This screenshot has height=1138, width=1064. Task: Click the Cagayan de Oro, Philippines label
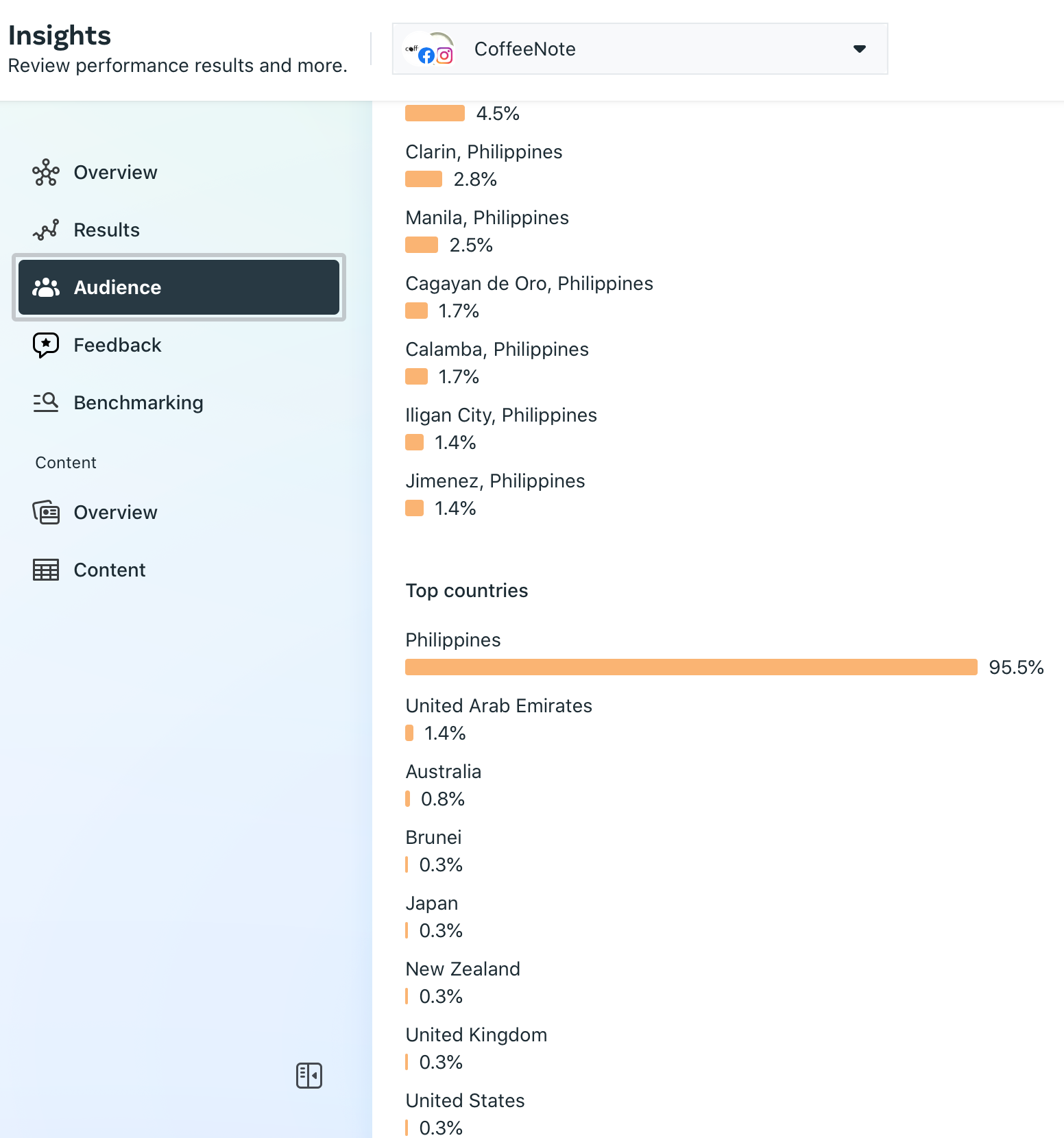click(x=529, y=283)
